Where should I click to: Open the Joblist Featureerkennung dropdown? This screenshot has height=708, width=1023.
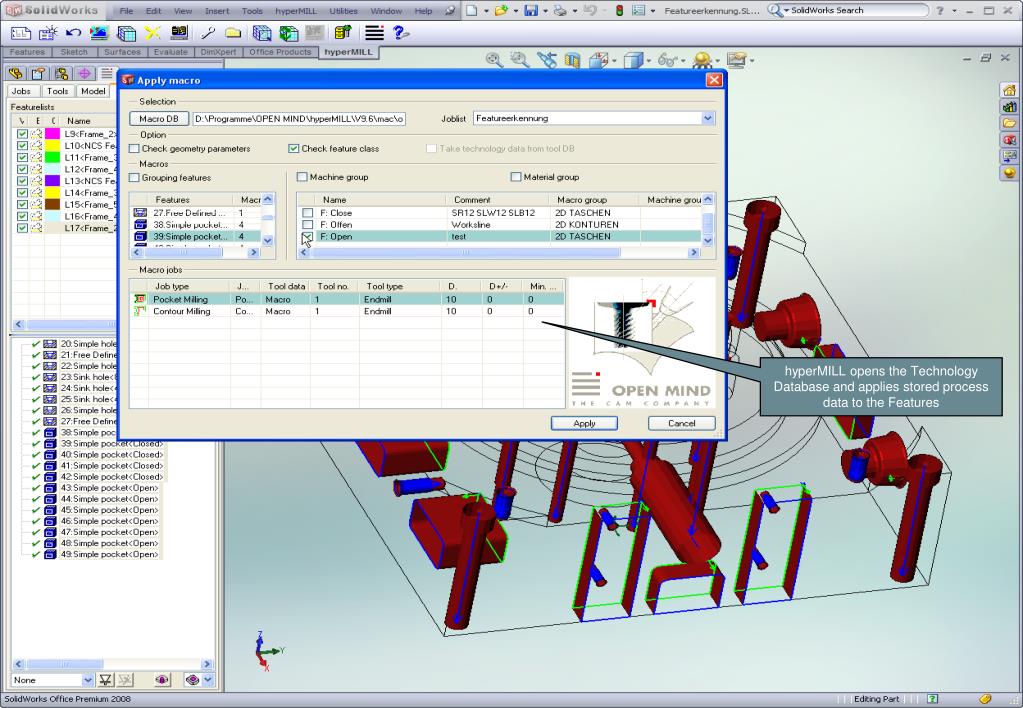pyautogui.click(x=708, y=119)
